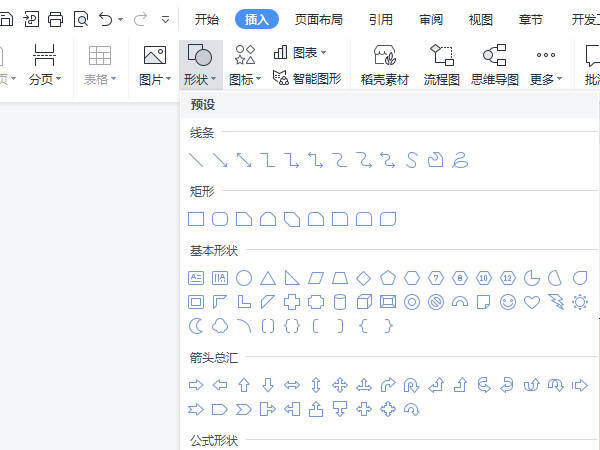600x450 pixels.
Task: Switch to the 审阅 Review tab
Action: (x=431, y=19)
